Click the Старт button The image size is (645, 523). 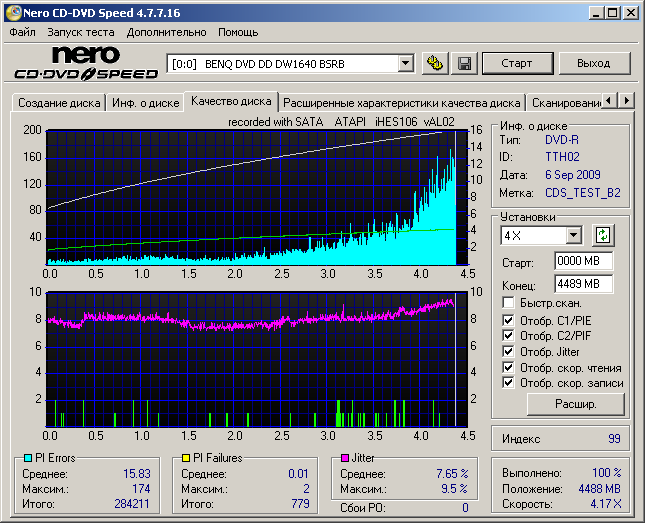(x=517, y=63)
